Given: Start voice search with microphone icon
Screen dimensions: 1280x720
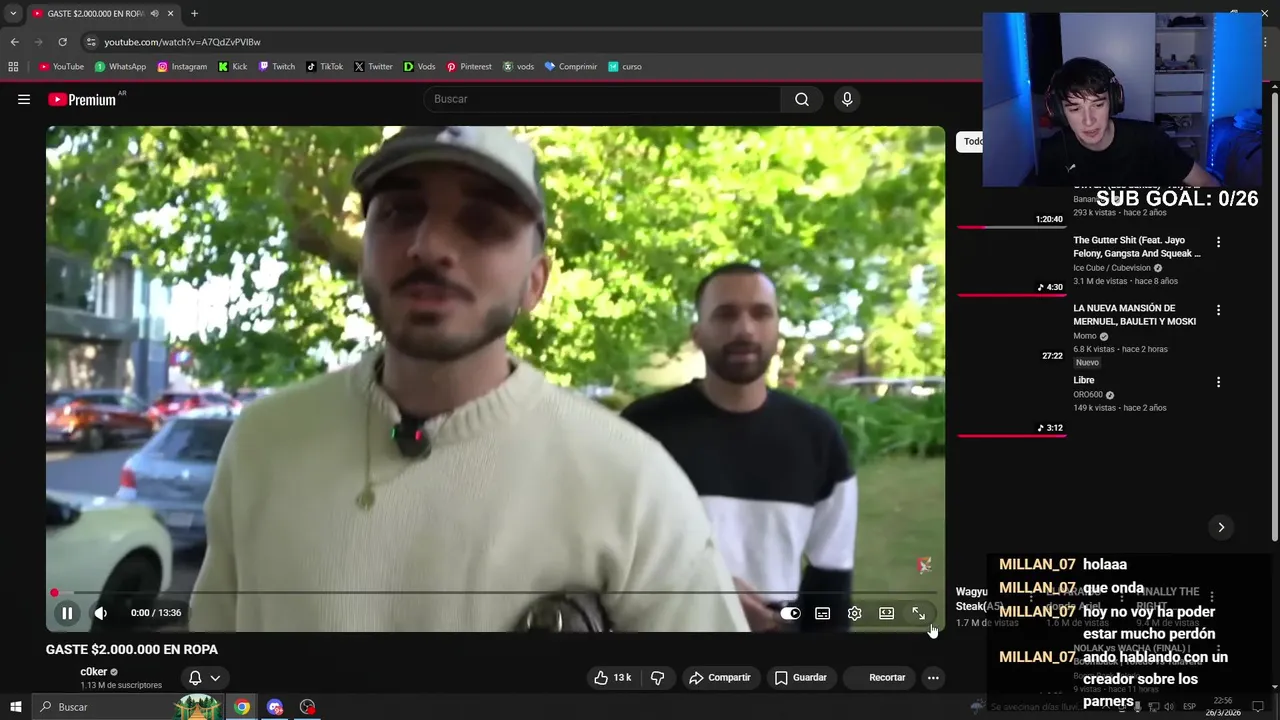Looking at the screenshot, I should pyautogui.click(x=847, y=99).
